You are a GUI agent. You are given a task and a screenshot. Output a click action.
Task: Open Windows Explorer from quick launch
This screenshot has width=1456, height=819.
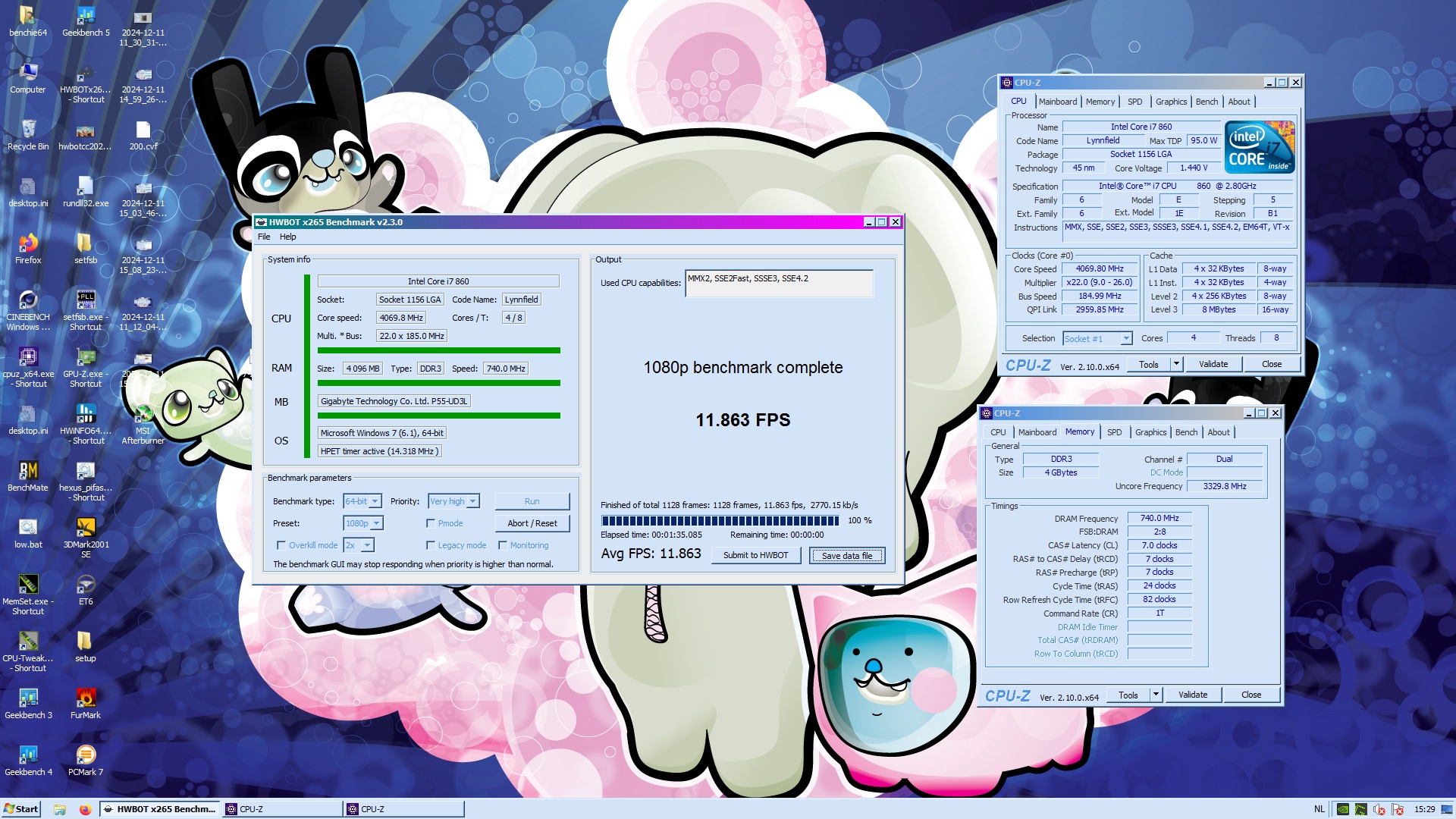coord(60,809)
